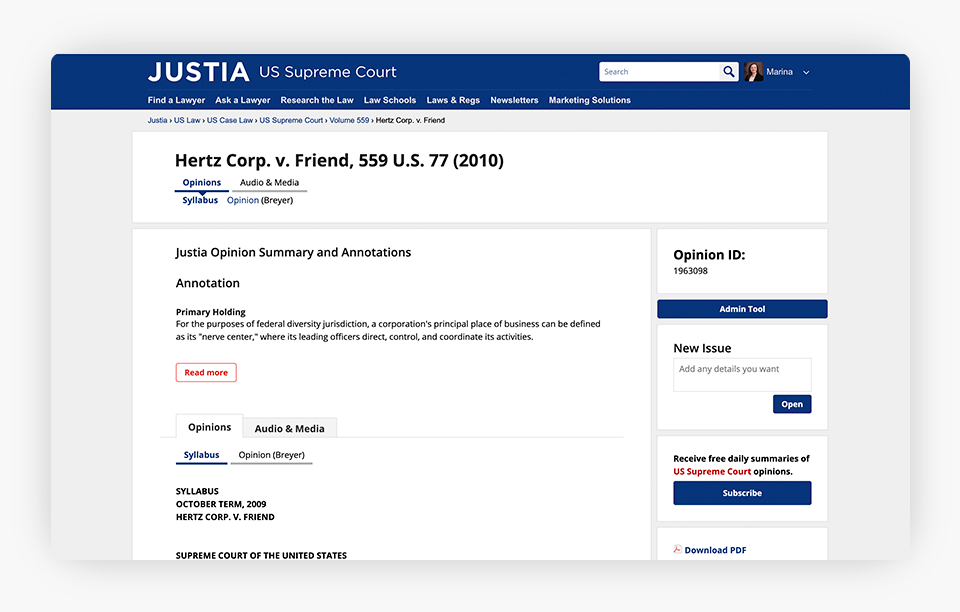This screenshot has height=612, width=960.
Task: Go to Law Schools section
Action: point(390,100)
